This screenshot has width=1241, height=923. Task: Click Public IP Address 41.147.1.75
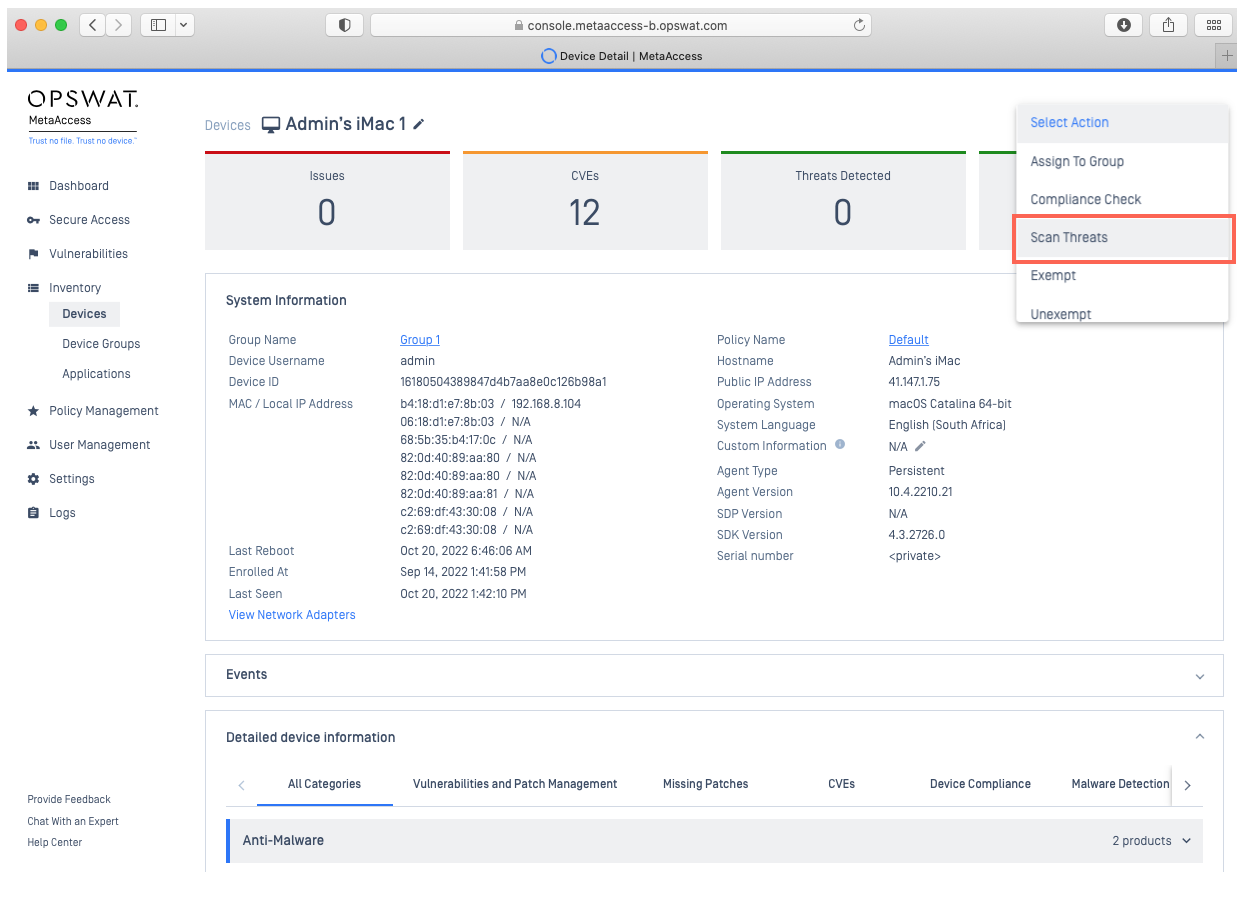click(914, 382)
